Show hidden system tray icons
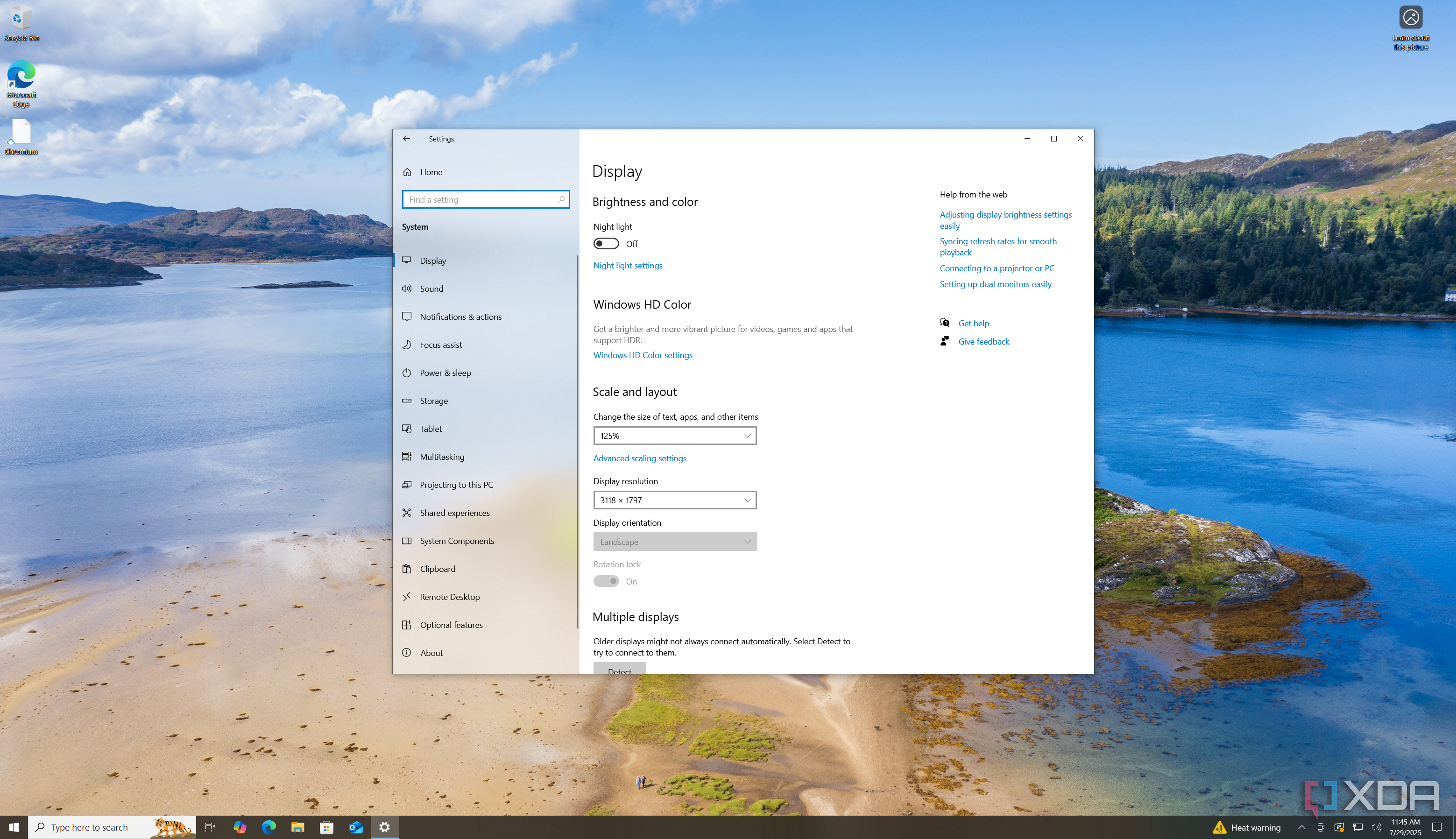This screenshot has width=1456, height=839. pos(1301,827)
